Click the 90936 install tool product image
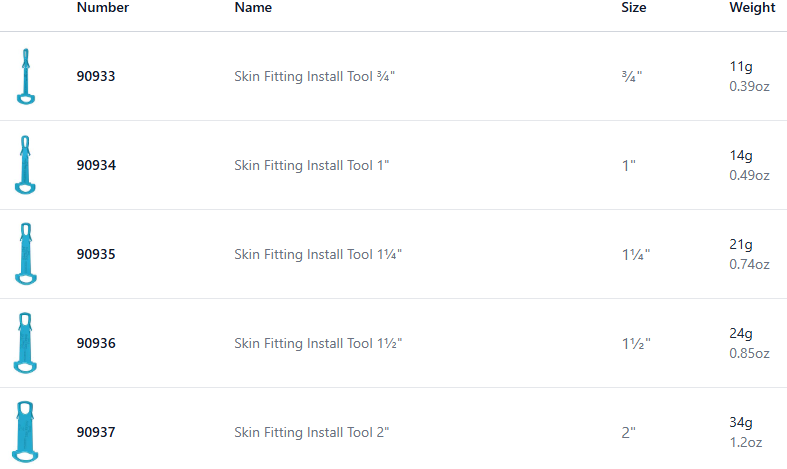787x469 pixels. (x=26, y=343)
